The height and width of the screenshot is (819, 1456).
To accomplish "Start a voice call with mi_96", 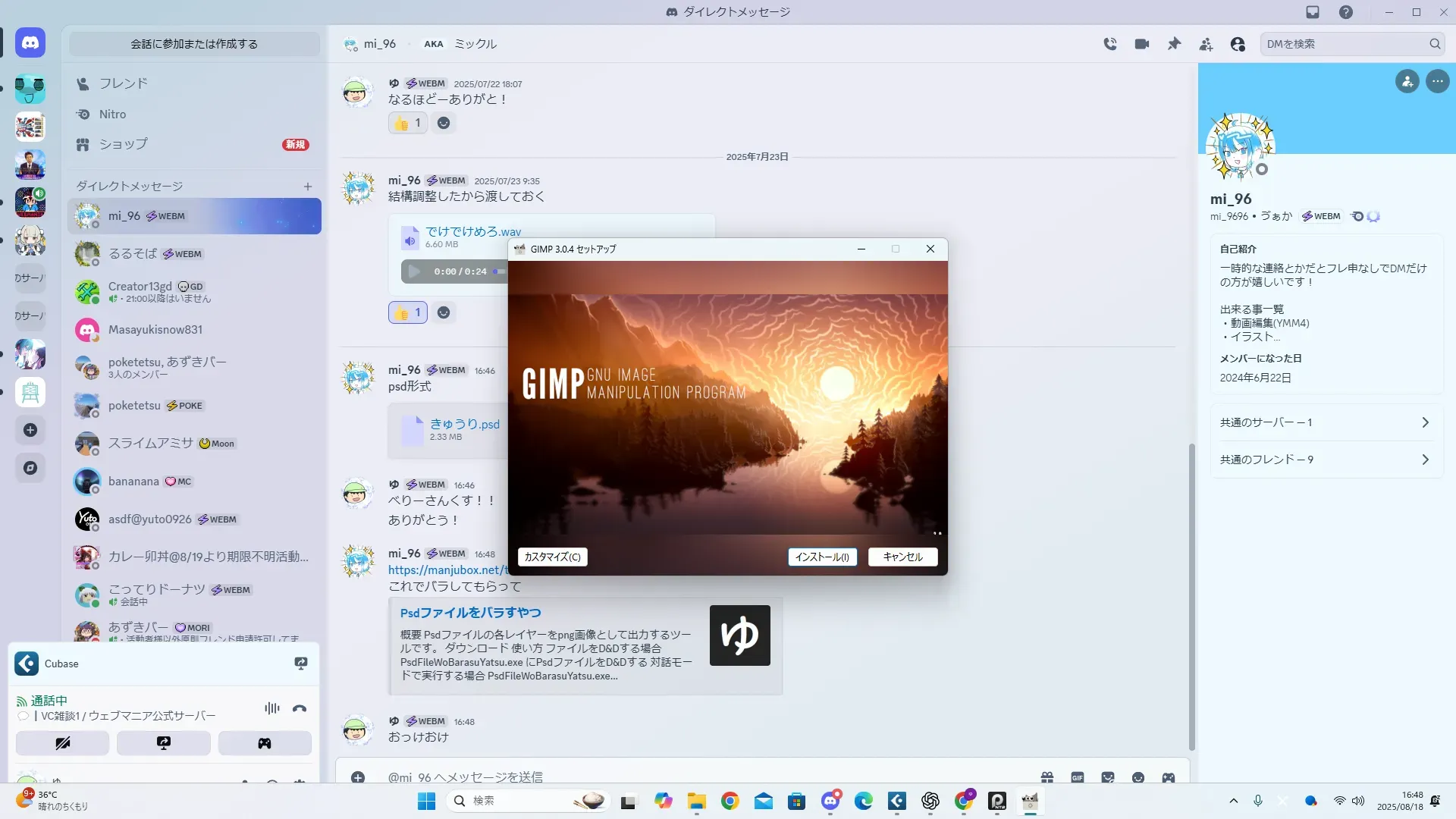I will pos(1110,44).
